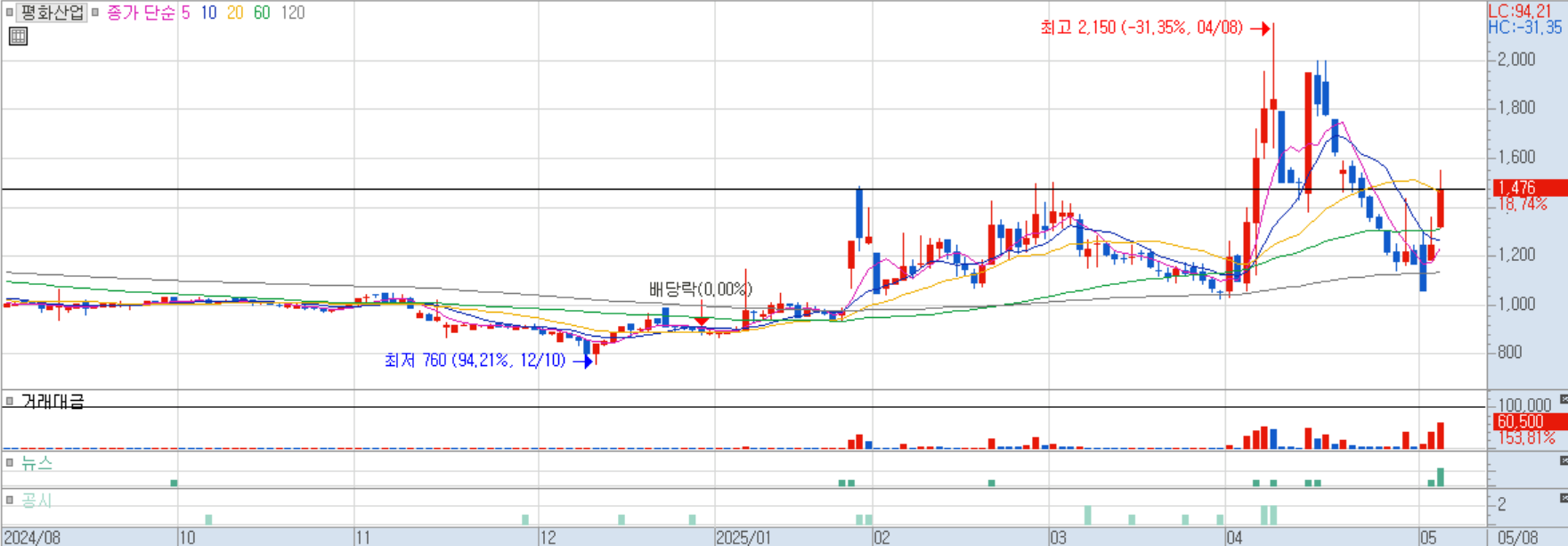Click the 04 month date axis label
1568x546 pixels.
[1234, 537]
